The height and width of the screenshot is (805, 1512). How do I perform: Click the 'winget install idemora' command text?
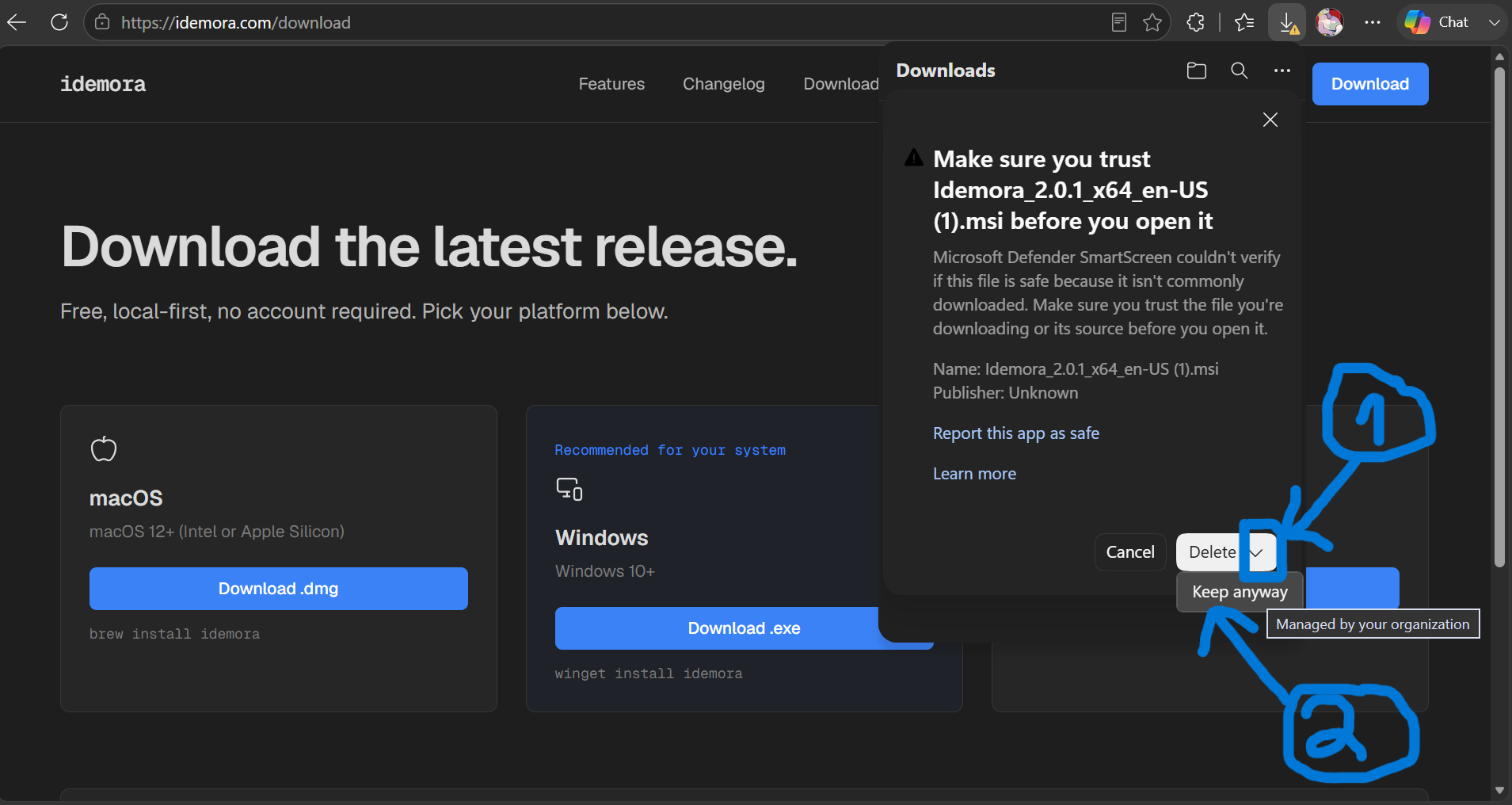tap(649, 673)
